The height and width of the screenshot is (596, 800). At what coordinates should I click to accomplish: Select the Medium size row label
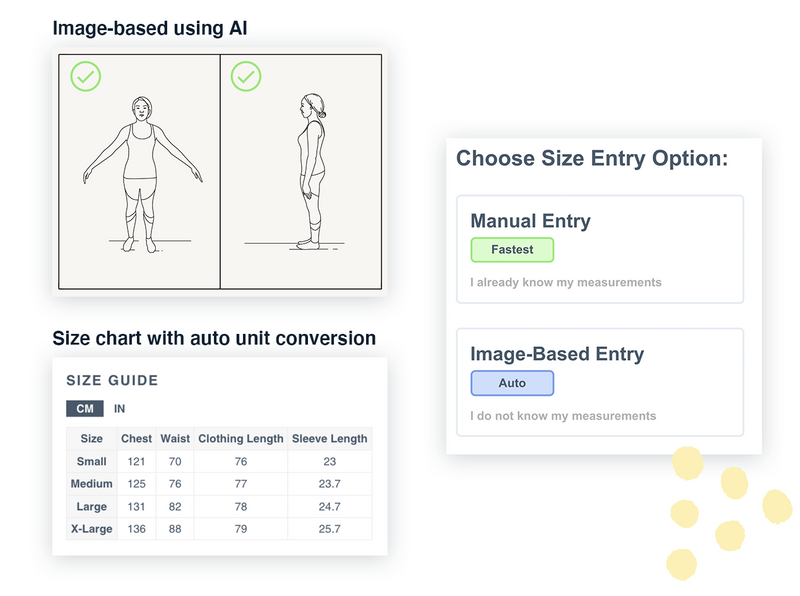(x=92, y=484)
